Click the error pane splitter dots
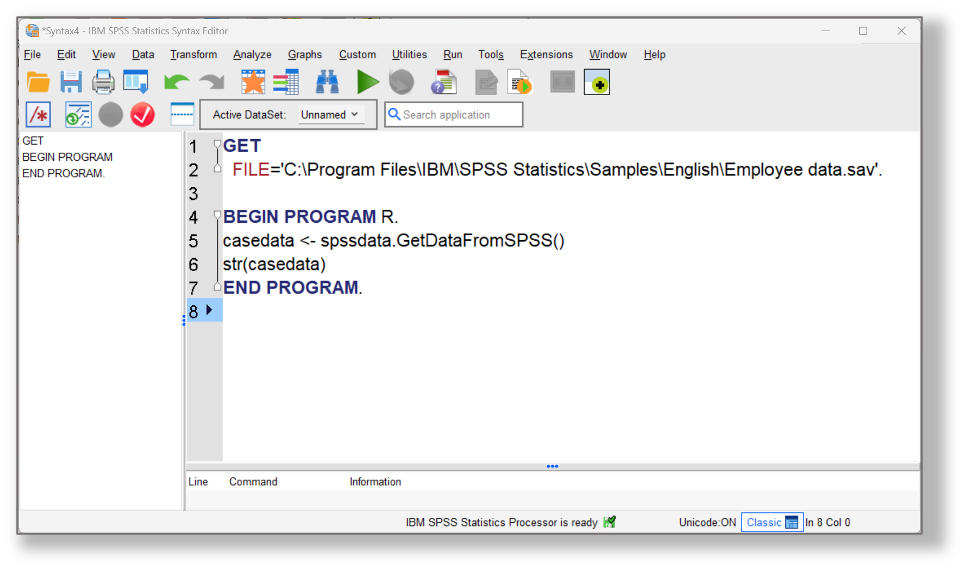 pyautogui.click(x=552, y=466)
